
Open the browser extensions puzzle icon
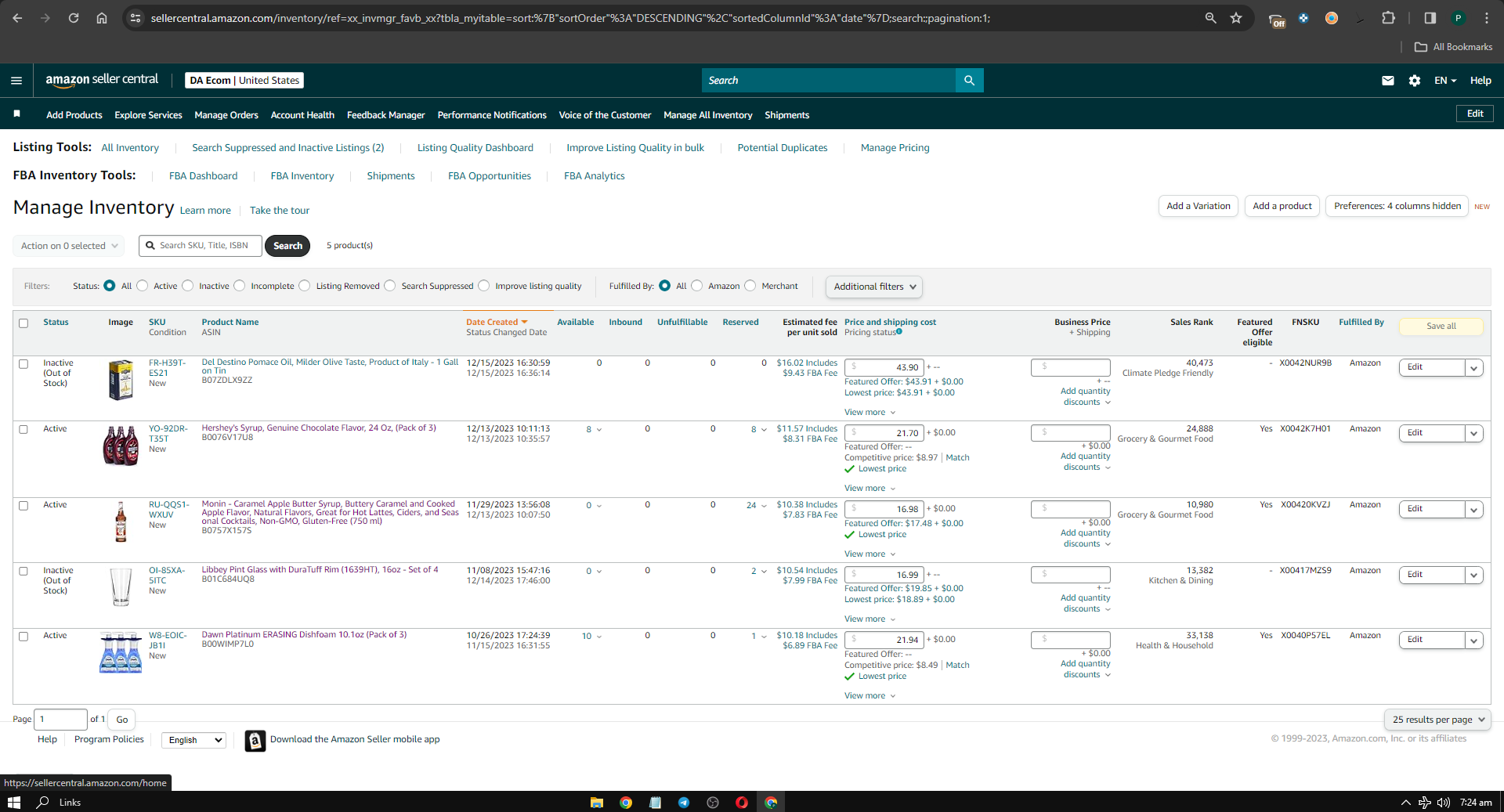tap(1388, 18)
